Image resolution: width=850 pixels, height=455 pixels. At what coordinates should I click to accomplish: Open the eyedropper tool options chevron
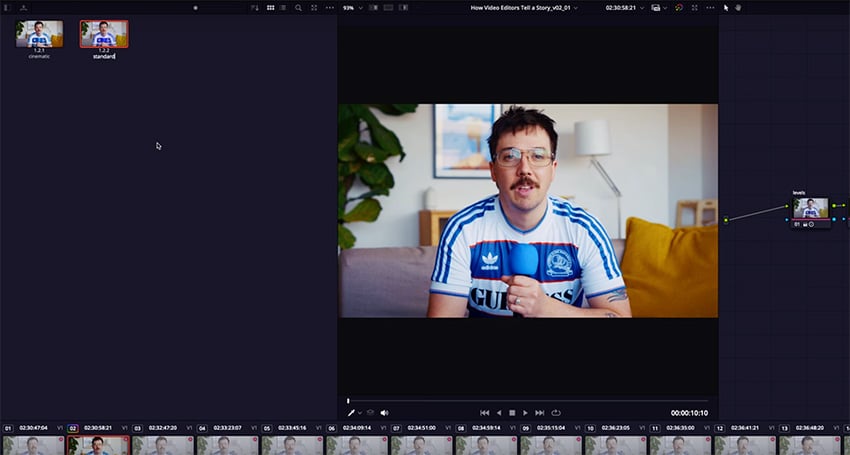click(359, 413)
